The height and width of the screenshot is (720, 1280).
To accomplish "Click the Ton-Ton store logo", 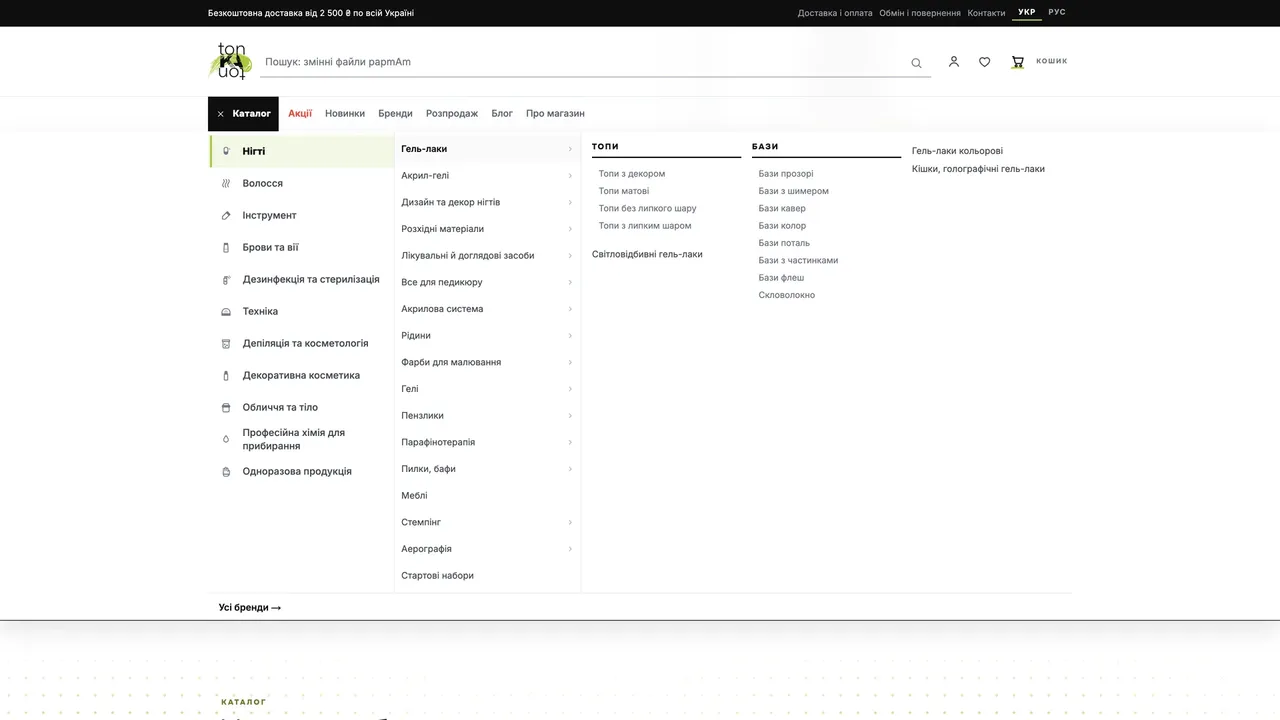I will pyautogui.click(x=230, y=61).
